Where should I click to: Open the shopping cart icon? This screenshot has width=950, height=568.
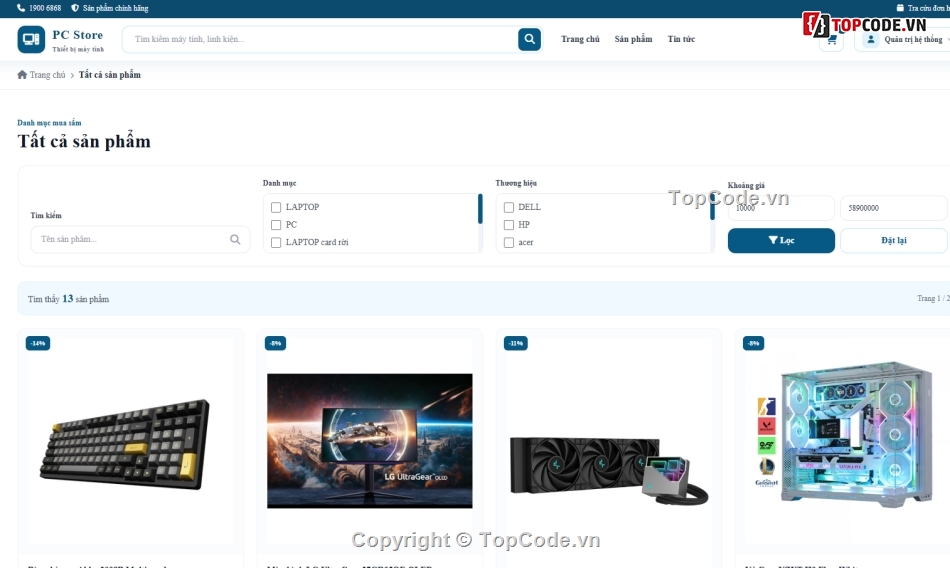(x=831, y=40)
